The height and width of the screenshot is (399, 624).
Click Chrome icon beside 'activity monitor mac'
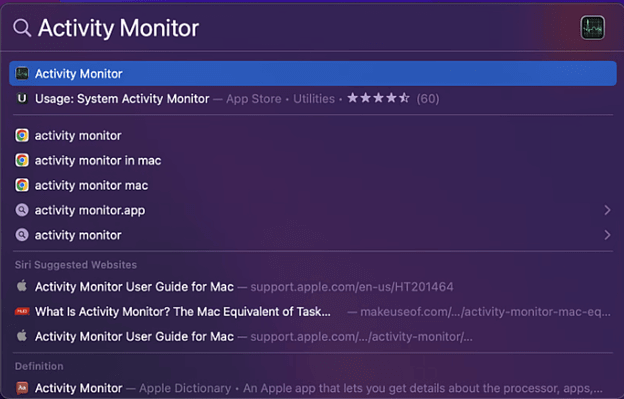tap(22, 185)
